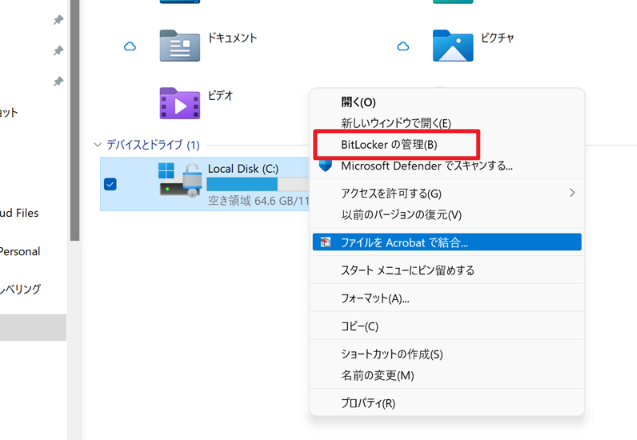Collapse the デバイスとドライブ section chevron
This screenshot has height=440, width=637.
tap(97, 145)
